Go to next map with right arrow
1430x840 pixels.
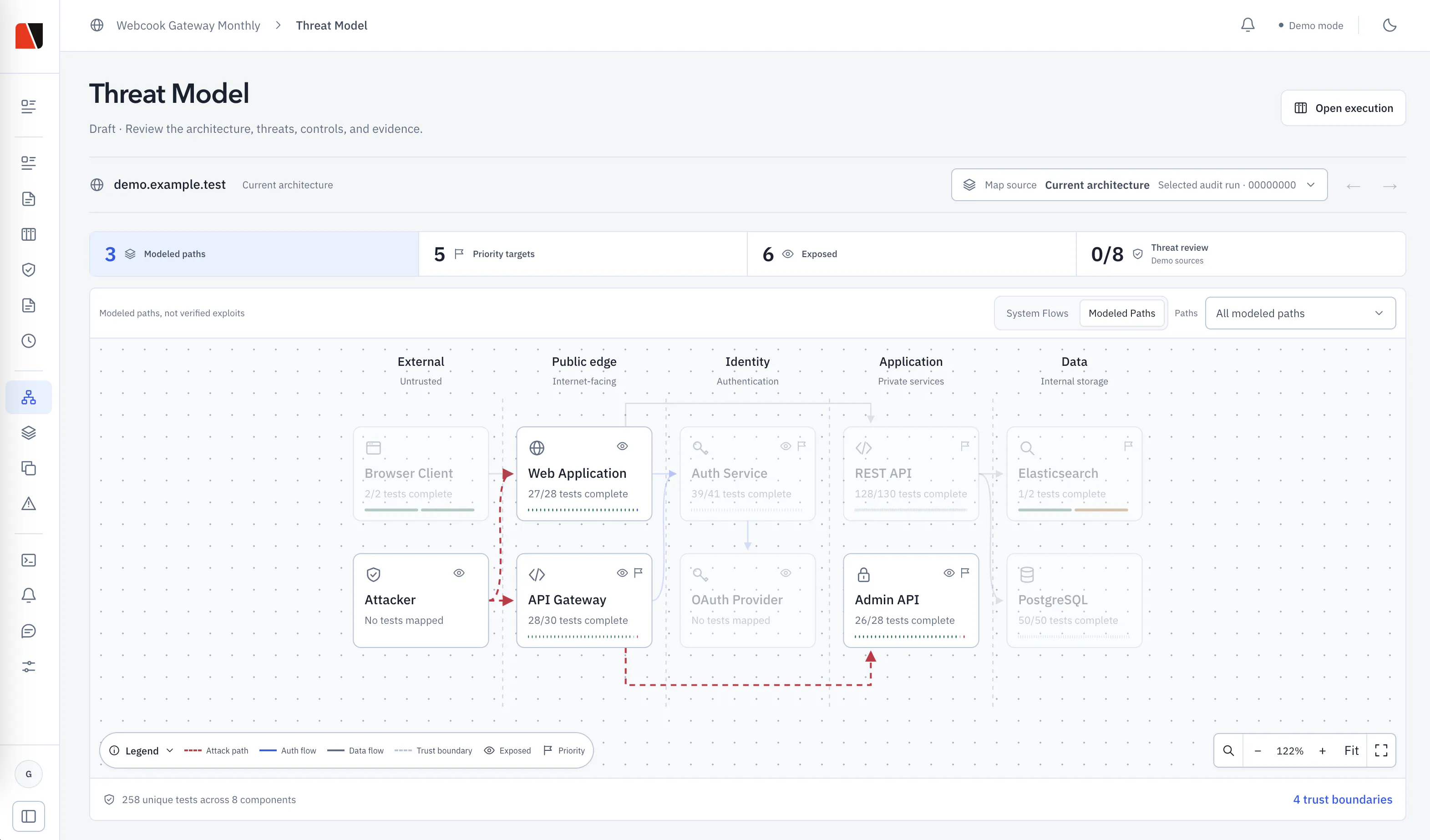tap(1389, 186)
